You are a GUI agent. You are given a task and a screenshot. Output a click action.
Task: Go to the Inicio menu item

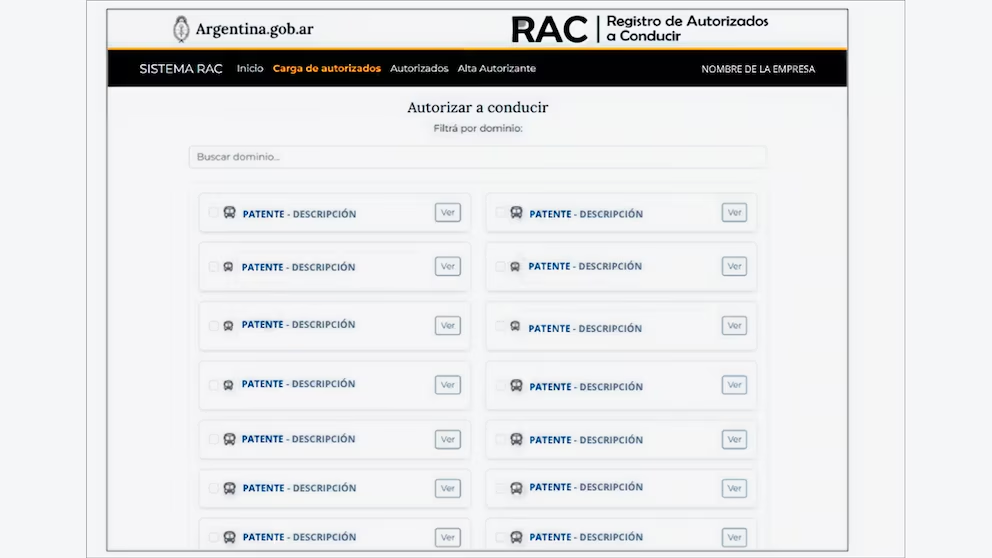tap(250, 69)
